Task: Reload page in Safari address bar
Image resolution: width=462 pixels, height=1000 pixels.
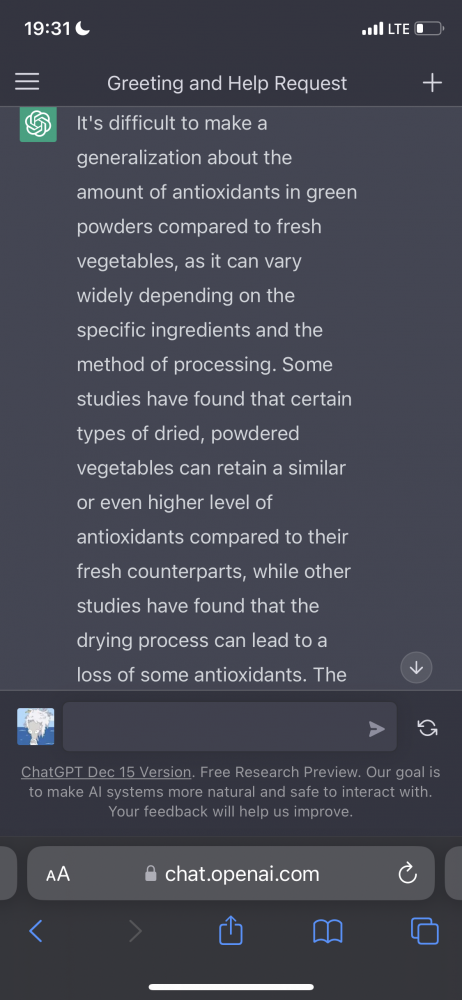Action: [407, 874]
